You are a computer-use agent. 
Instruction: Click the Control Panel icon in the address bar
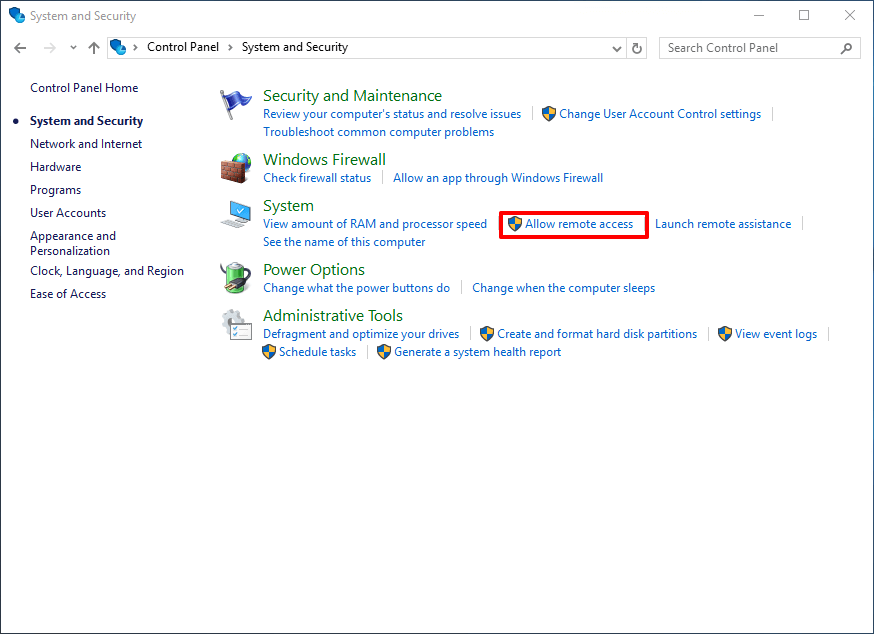(x=119, y=47)
